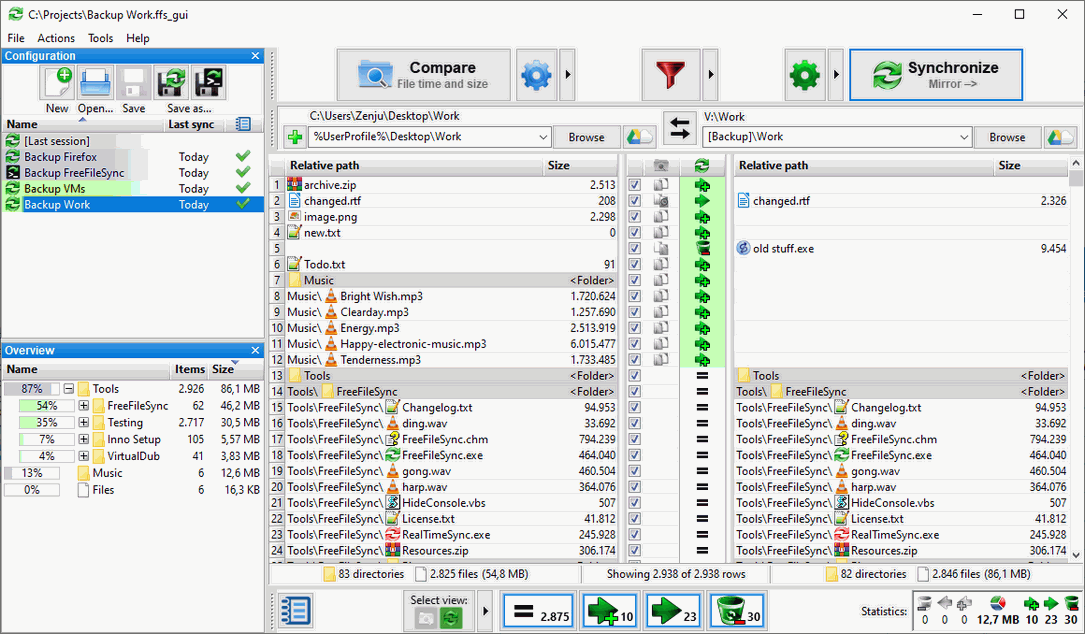Click the sync action column header icon
This screenshot has width=1085, height=634.
[x=702, y=165]
